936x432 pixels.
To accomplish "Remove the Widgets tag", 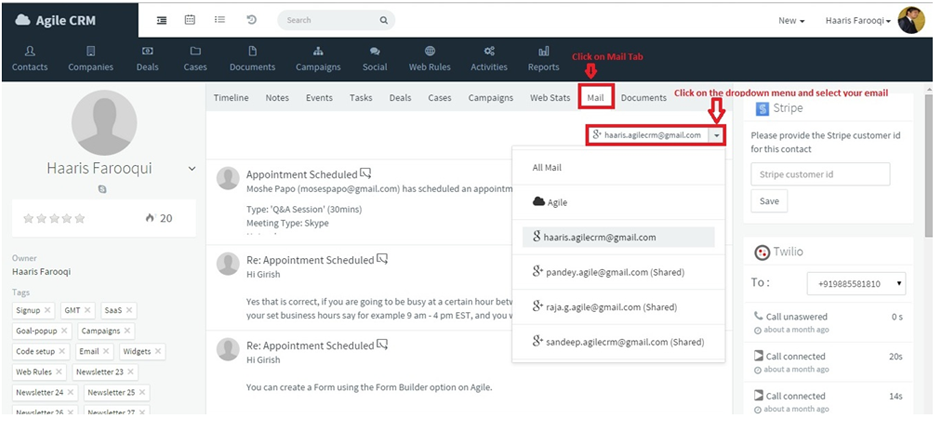I will (x=158, y=351).
